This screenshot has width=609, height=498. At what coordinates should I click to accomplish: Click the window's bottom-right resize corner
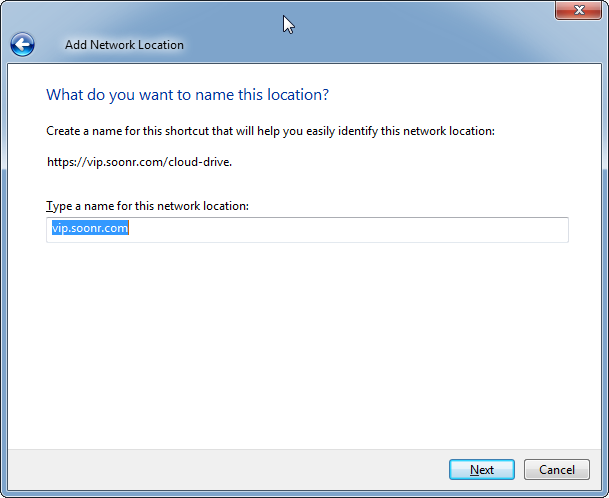tap(604, 493)
